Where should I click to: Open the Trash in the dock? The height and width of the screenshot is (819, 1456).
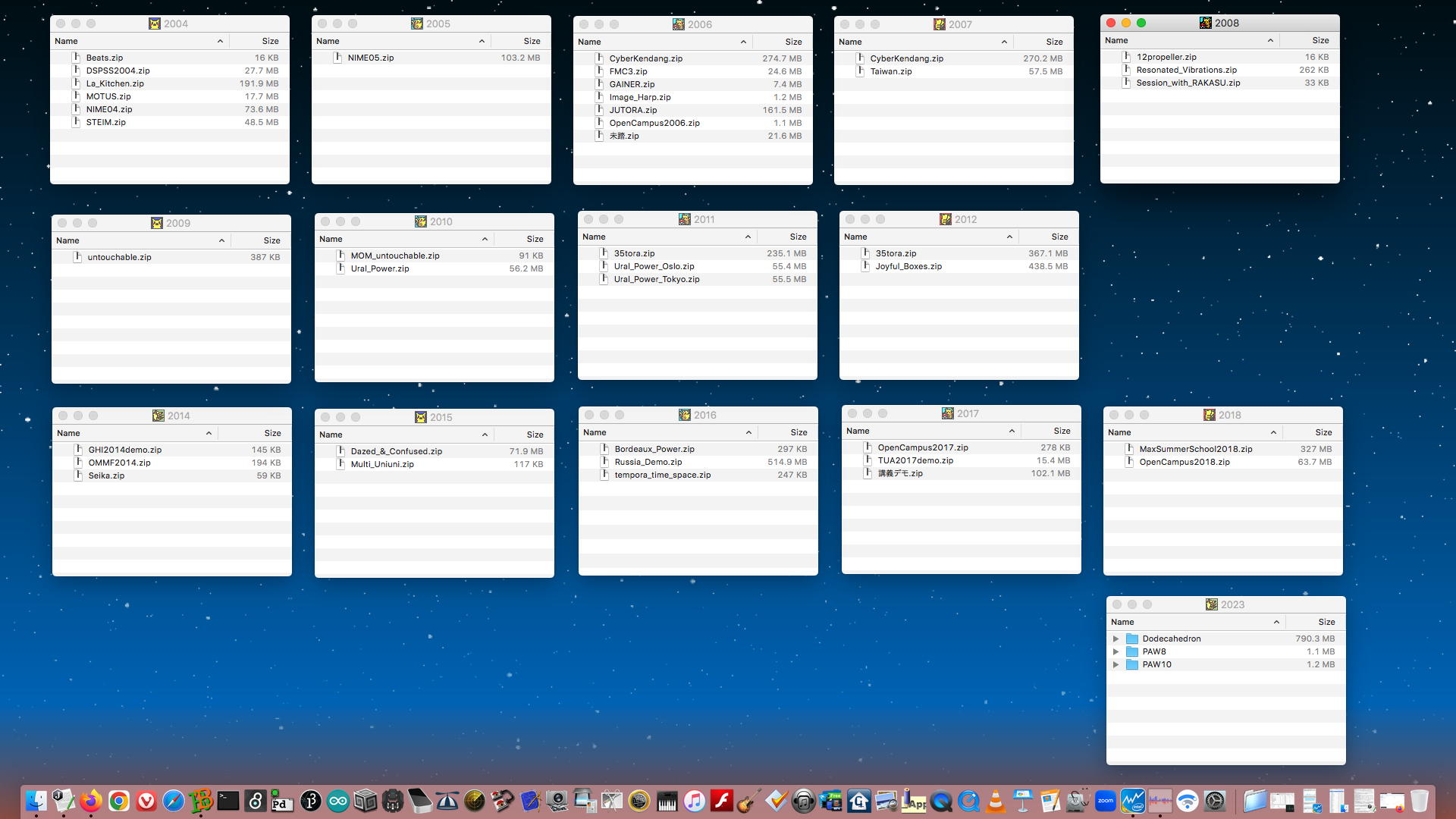point(1419,801)
